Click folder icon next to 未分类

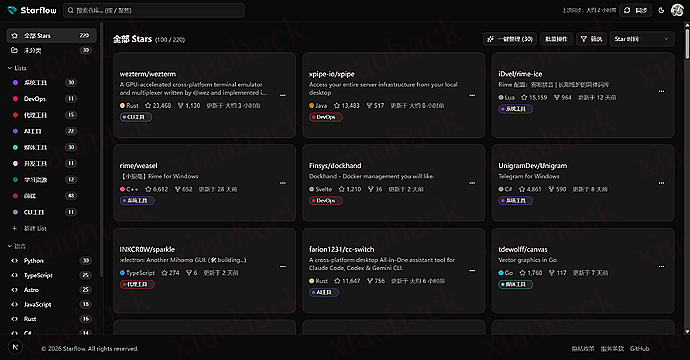tap(15, 51)
